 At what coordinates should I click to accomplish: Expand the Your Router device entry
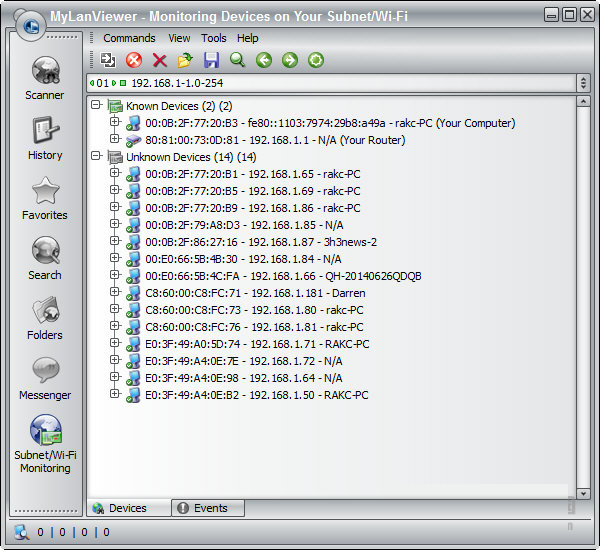(x=115, y=140)
